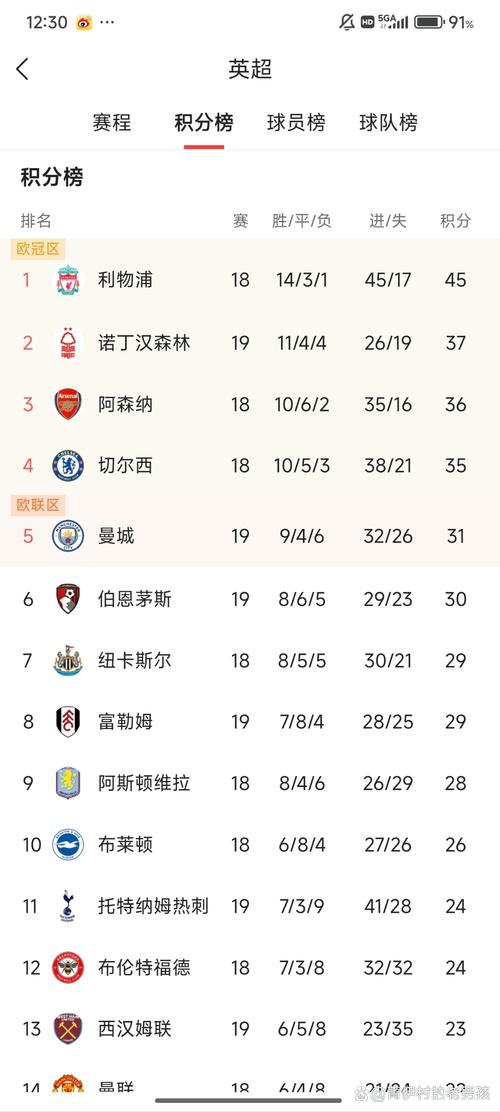500x1112 pixels.
Task: Open the Manchester City crest
Action: (x=68, y=535)
